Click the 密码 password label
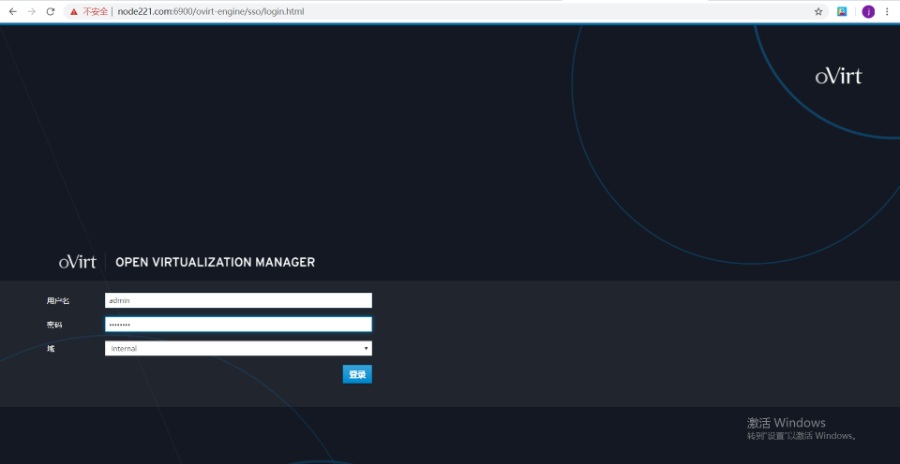Viewport: 900px width, 464px height. (x=55, y=325)
